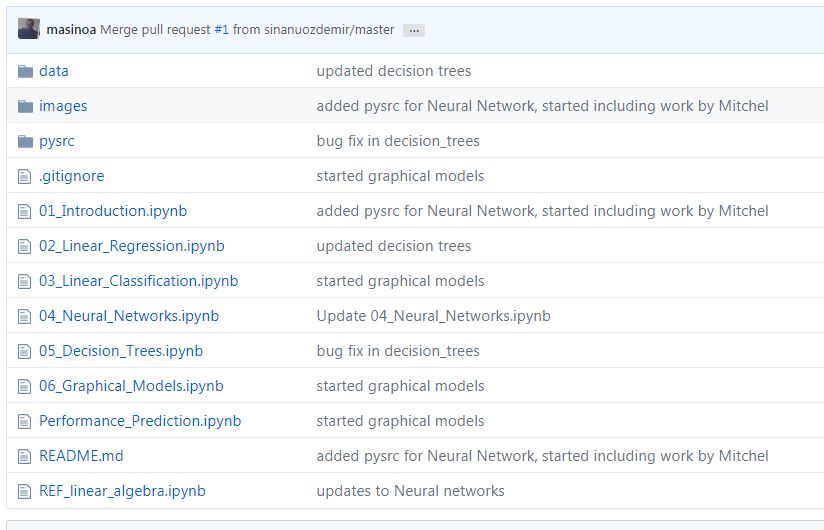This screenshot has width=824, height=530.
Task: Open masinoa's profile link
Action: pyautogui.click(x=71, y=29)
